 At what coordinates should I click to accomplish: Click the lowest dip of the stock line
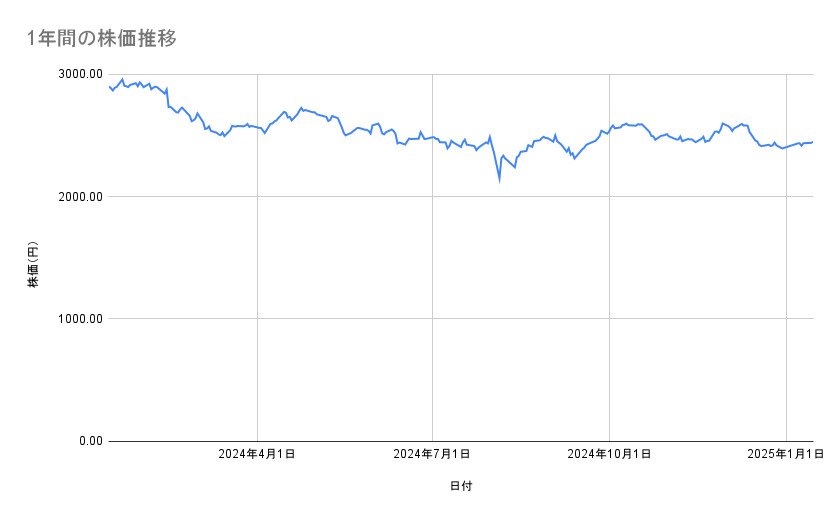(499, 181)
